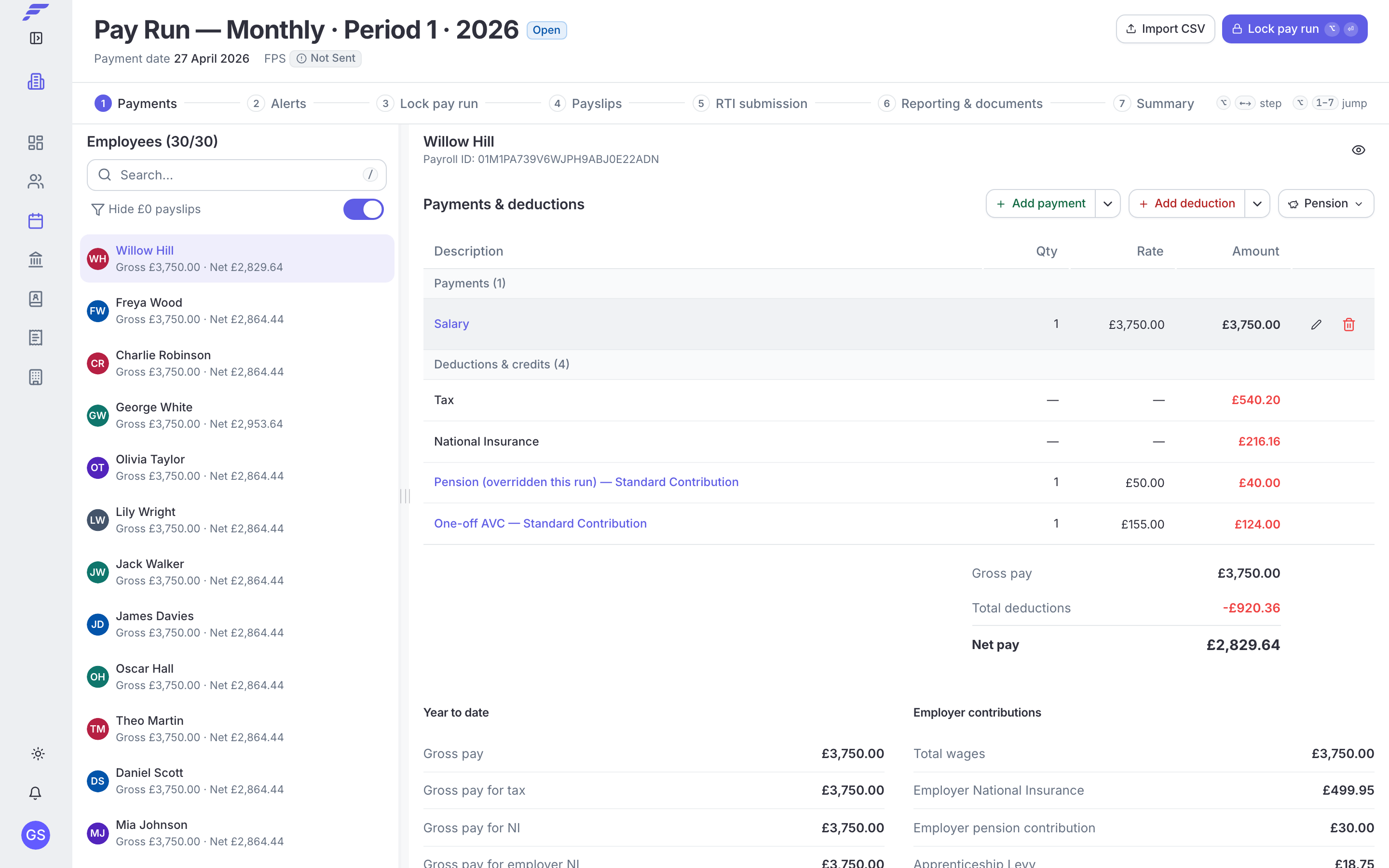Expand the Add payment dropdown arrow

tap(1108, 204)
